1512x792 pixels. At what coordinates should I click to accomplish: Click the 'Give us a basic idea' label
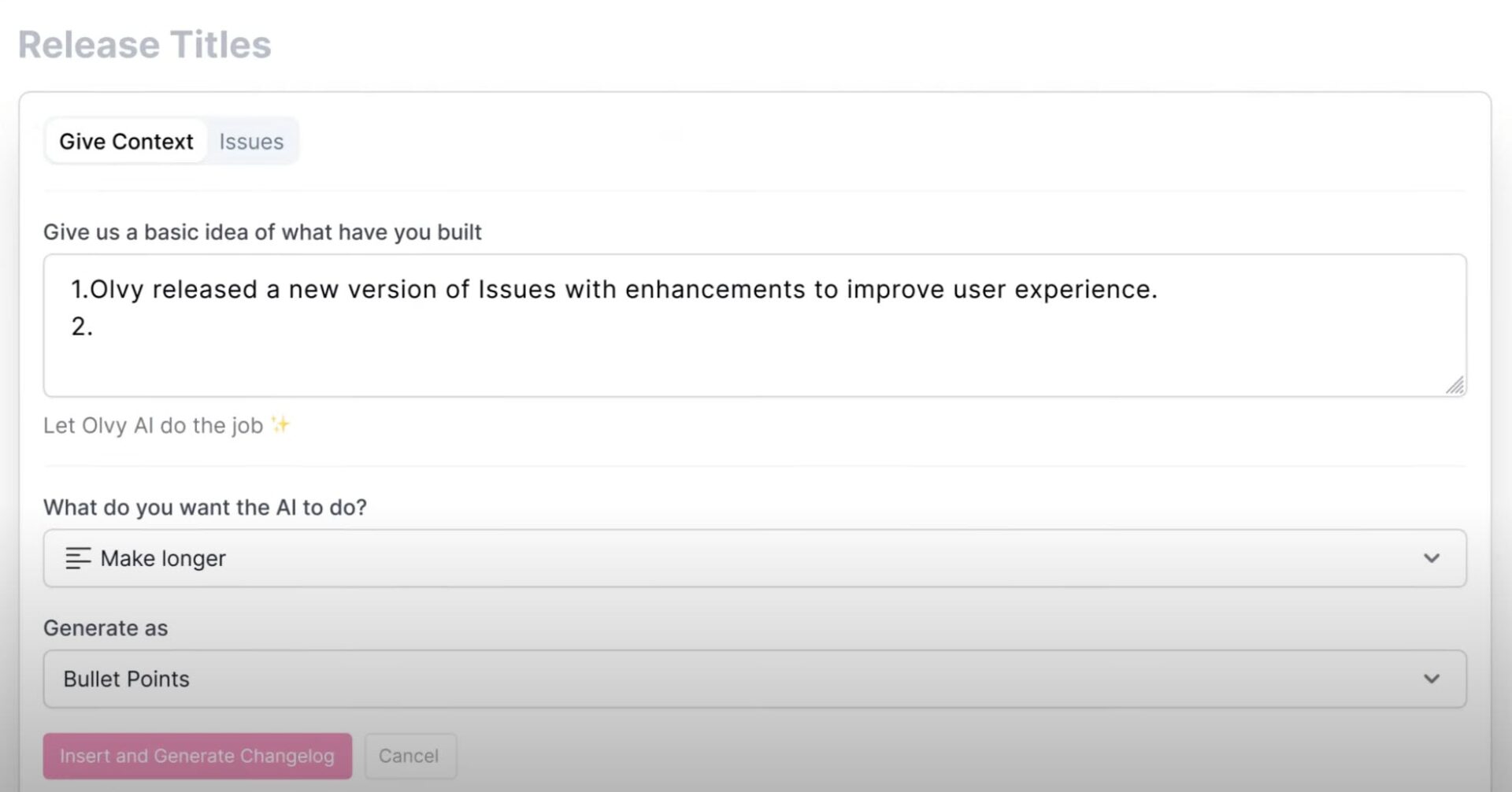[x=262, y=232]
